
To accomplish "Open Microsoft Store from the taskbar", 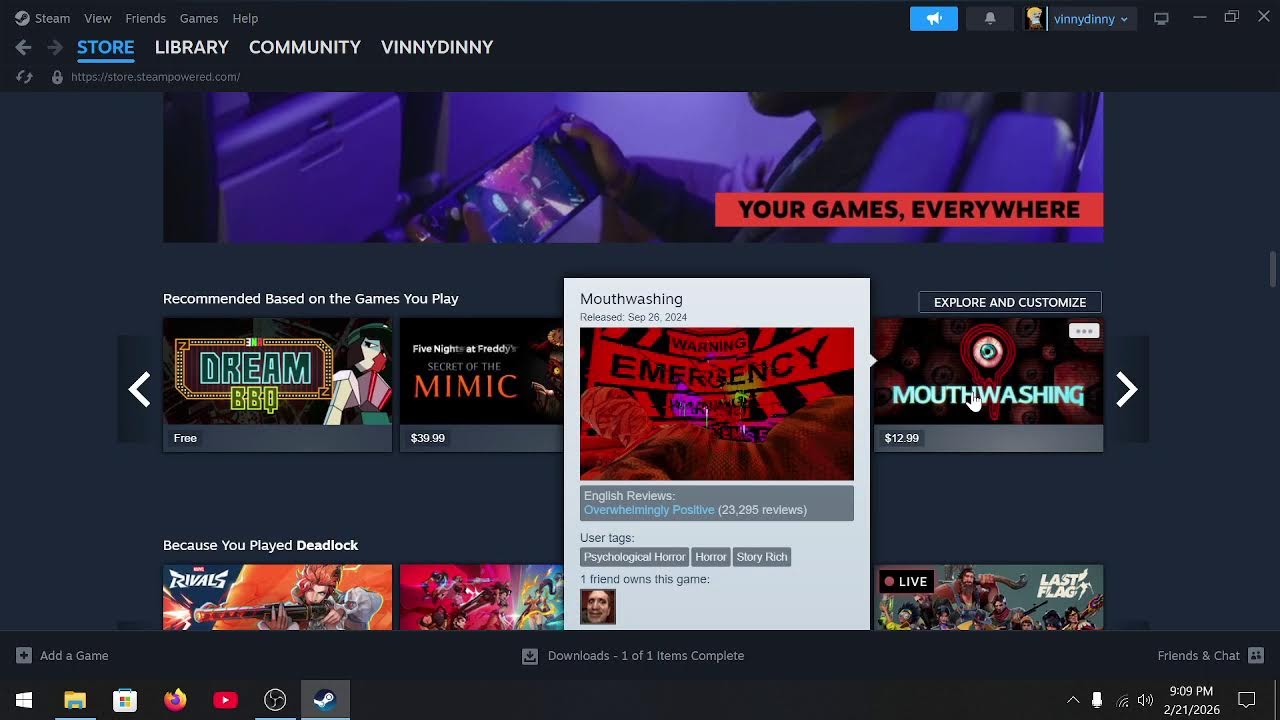I will [x=125, y=700].
